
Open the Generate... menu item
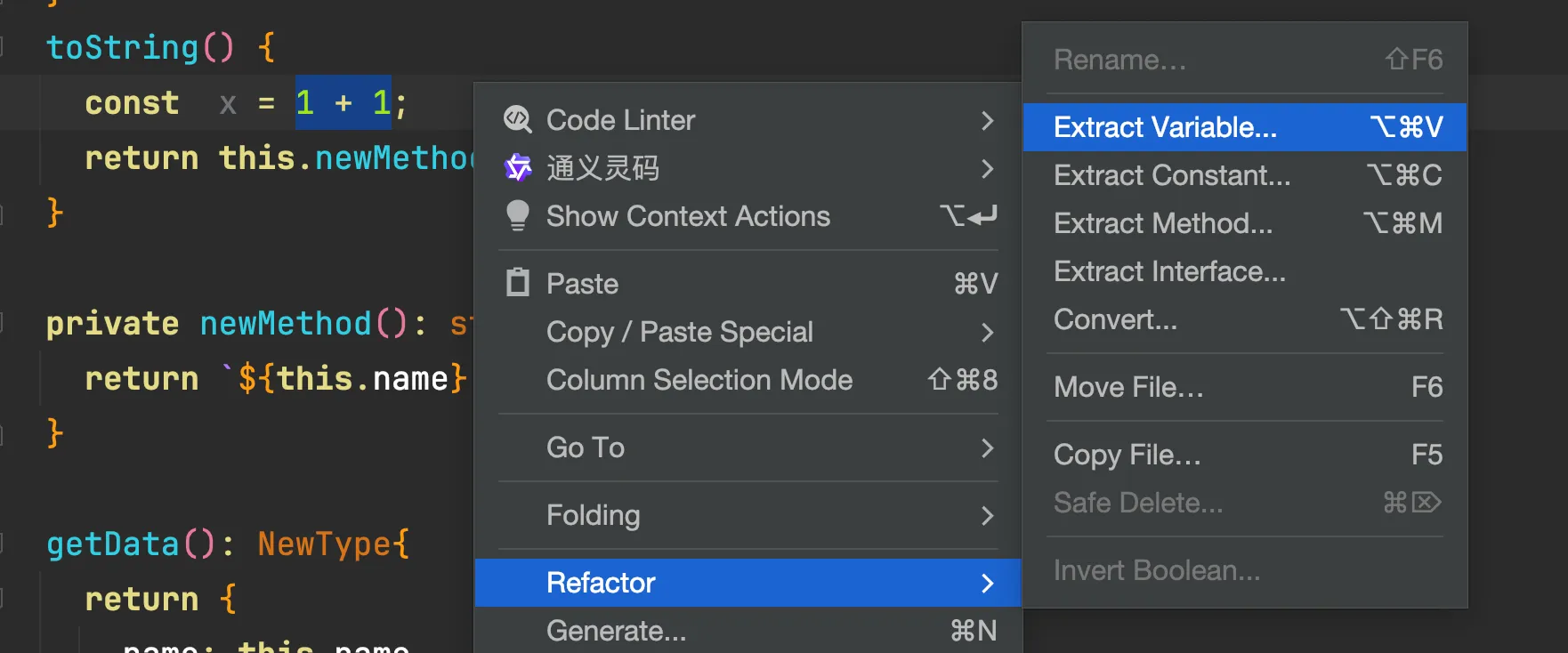pos(616,631)
